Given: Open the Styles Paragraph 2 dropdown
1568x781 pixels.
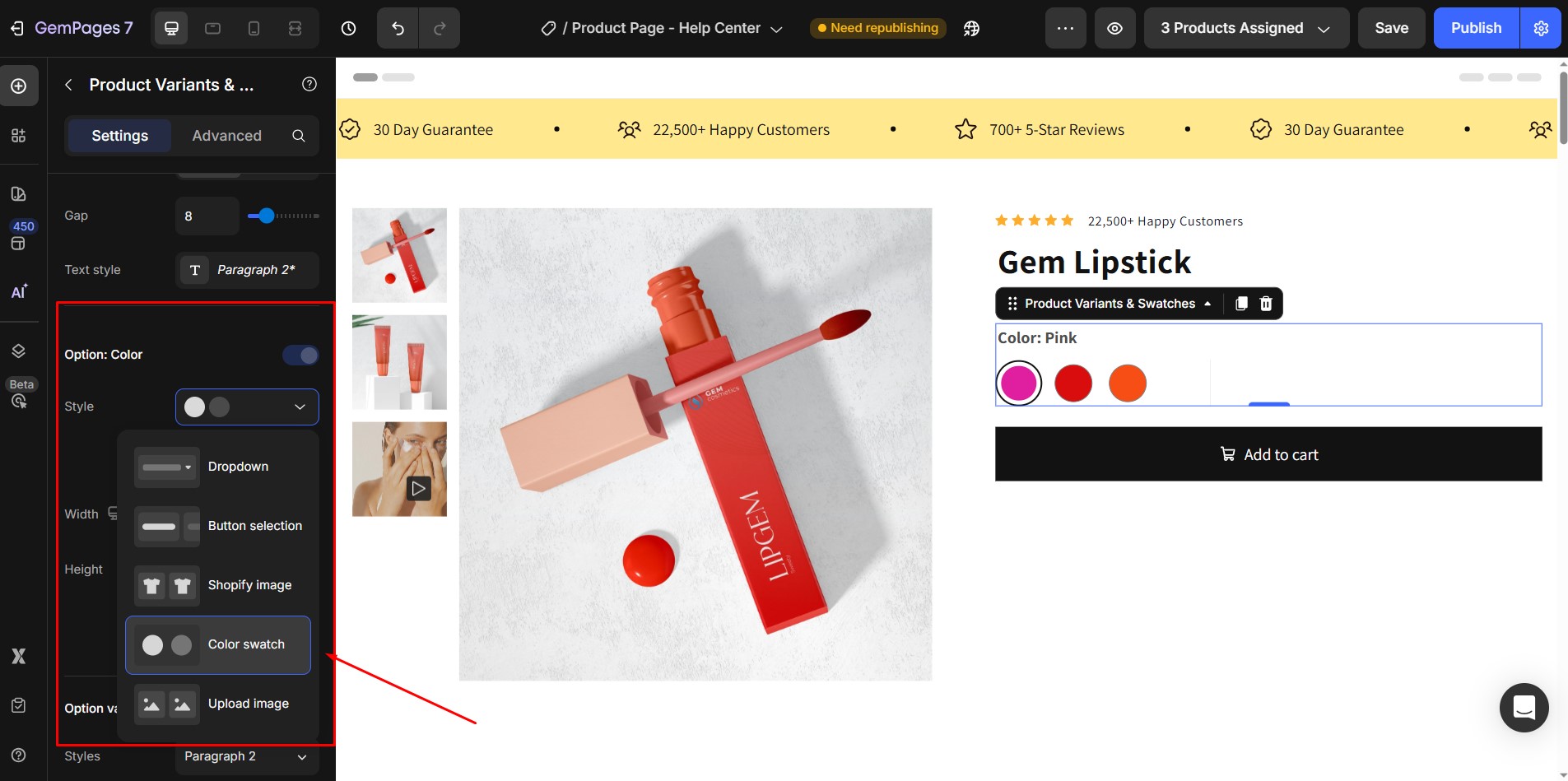Looking at the screenshot, I should point(246,756).
